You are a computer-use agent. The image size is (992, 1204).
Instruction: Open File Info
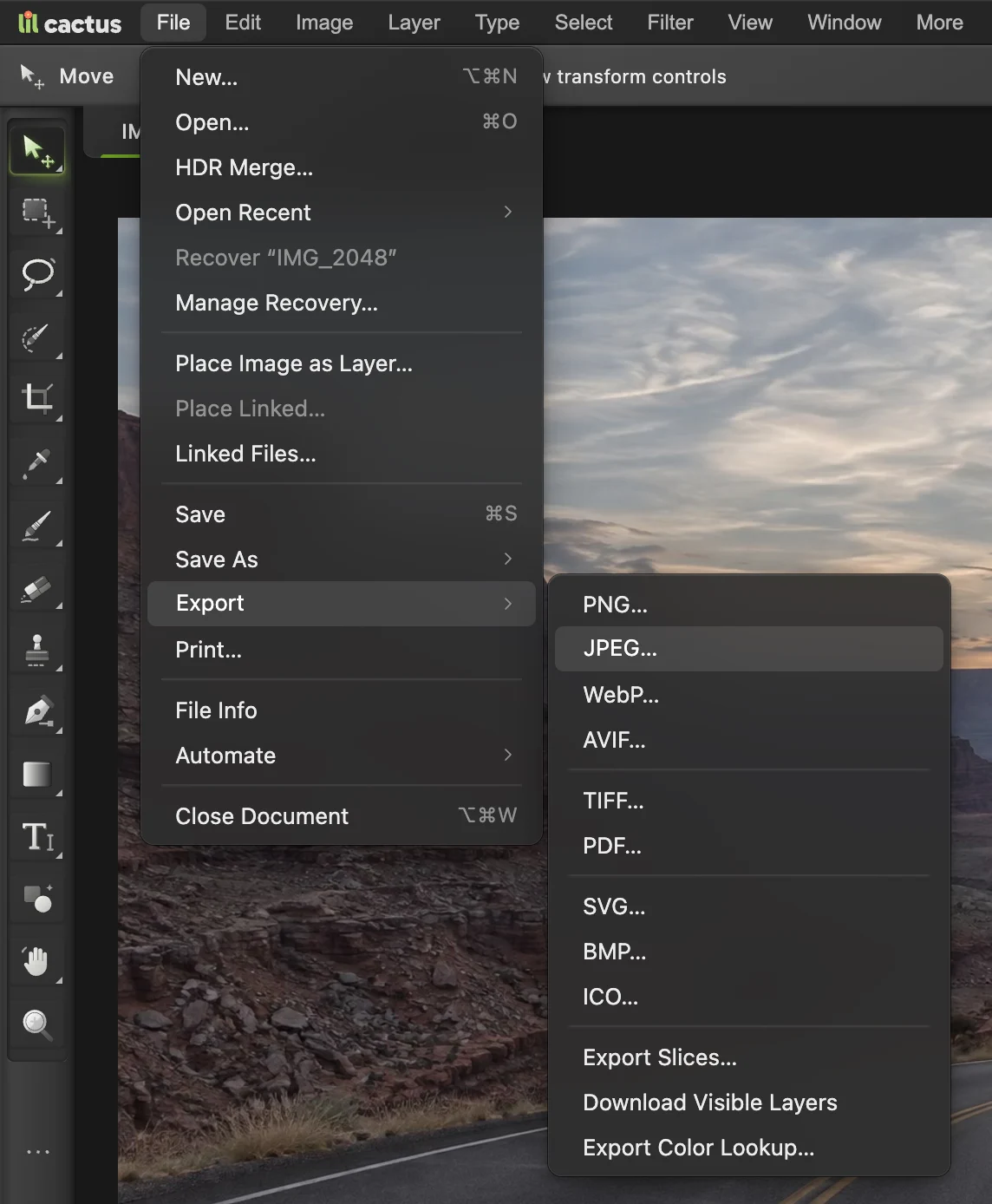pyautogui.click(x=342, y=710)
